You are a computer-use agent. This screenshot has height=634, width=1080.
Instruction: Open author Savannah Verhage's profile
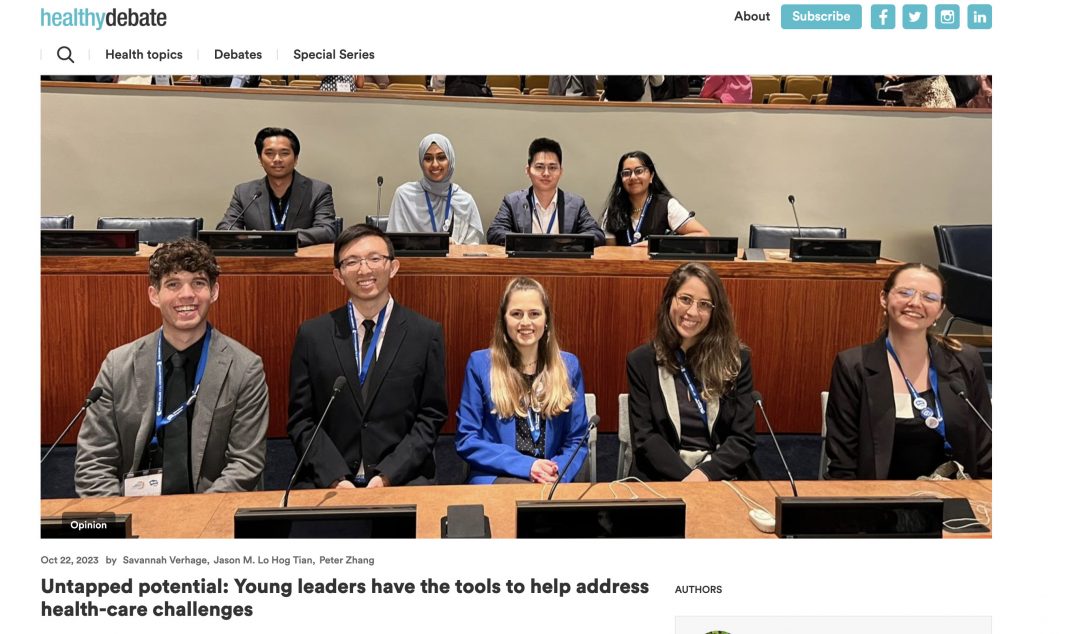click(x=165, y=560)
